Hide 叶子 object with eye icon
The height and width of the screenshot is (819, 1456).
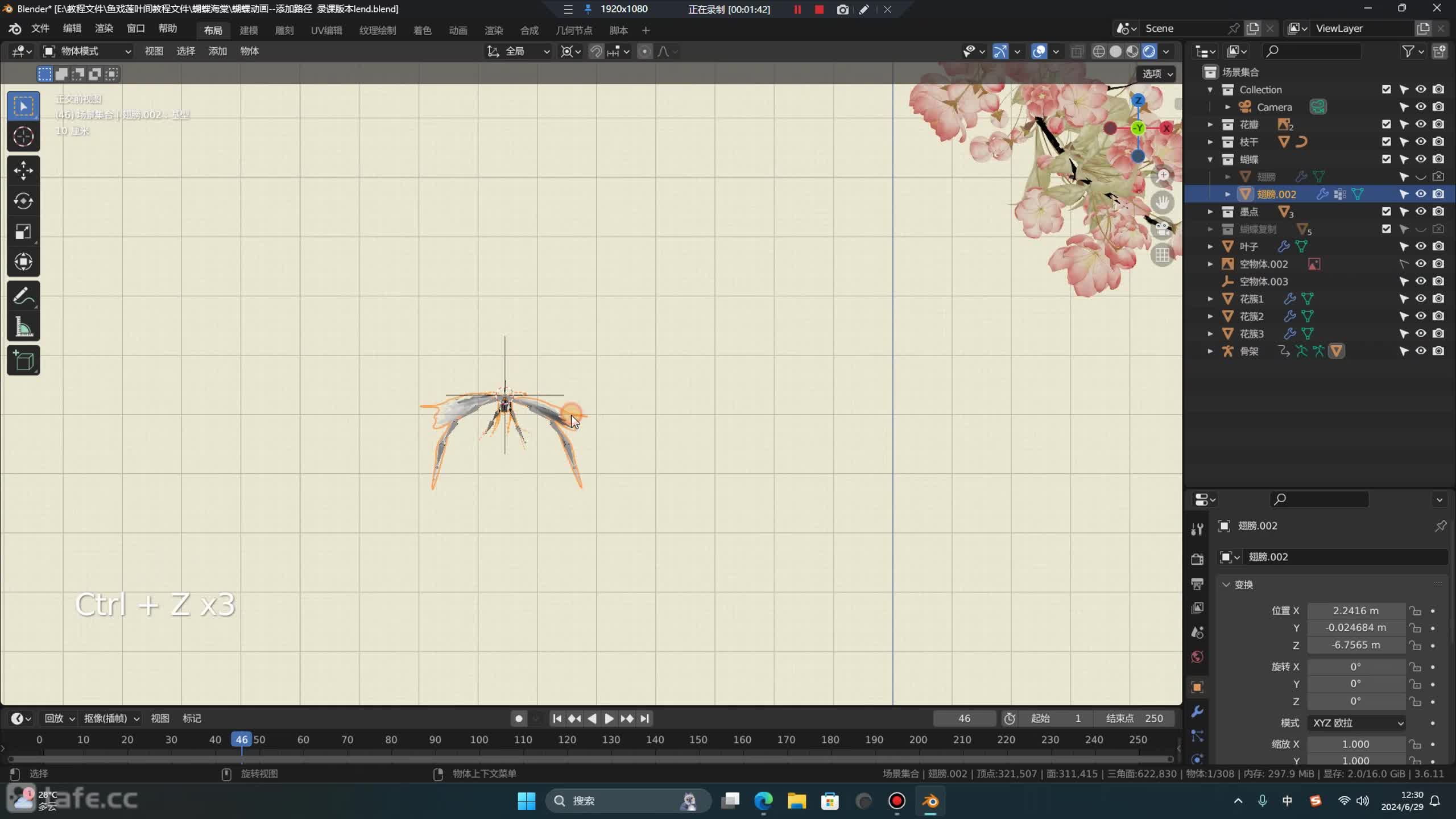[1421, 247]
